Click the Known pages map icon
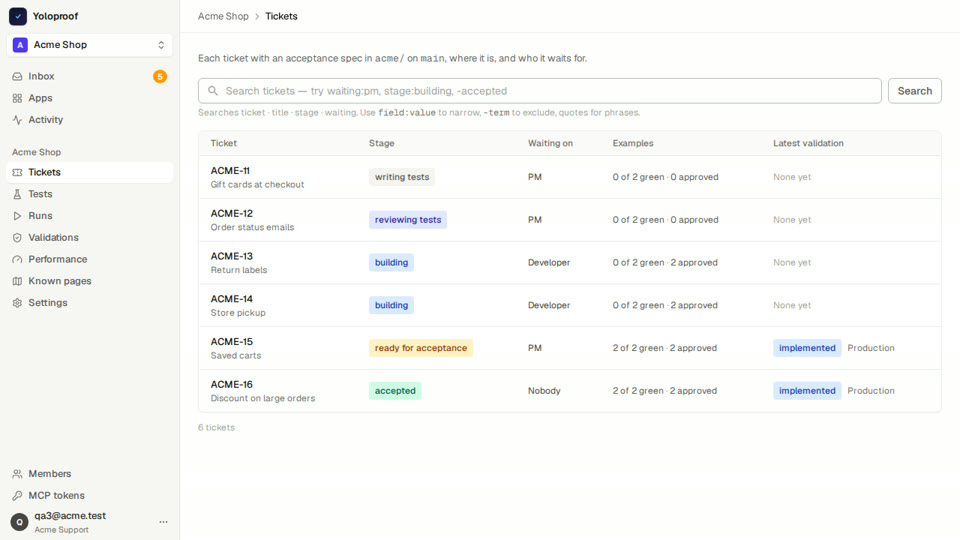Image resolution: width=960 pixels, height=540 pixels. 17,281
